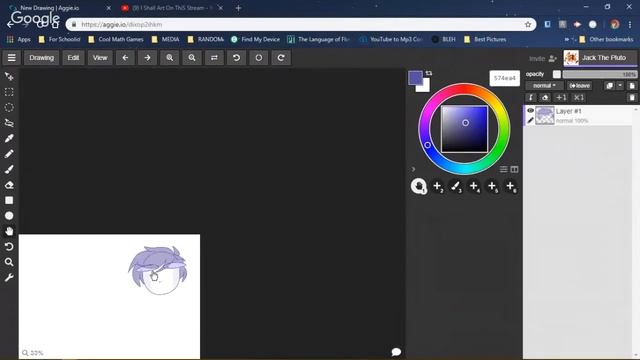Select the hand pan tool
This screenshot has height=360, width=640.
pyautogui.click(x=9, y=231)
